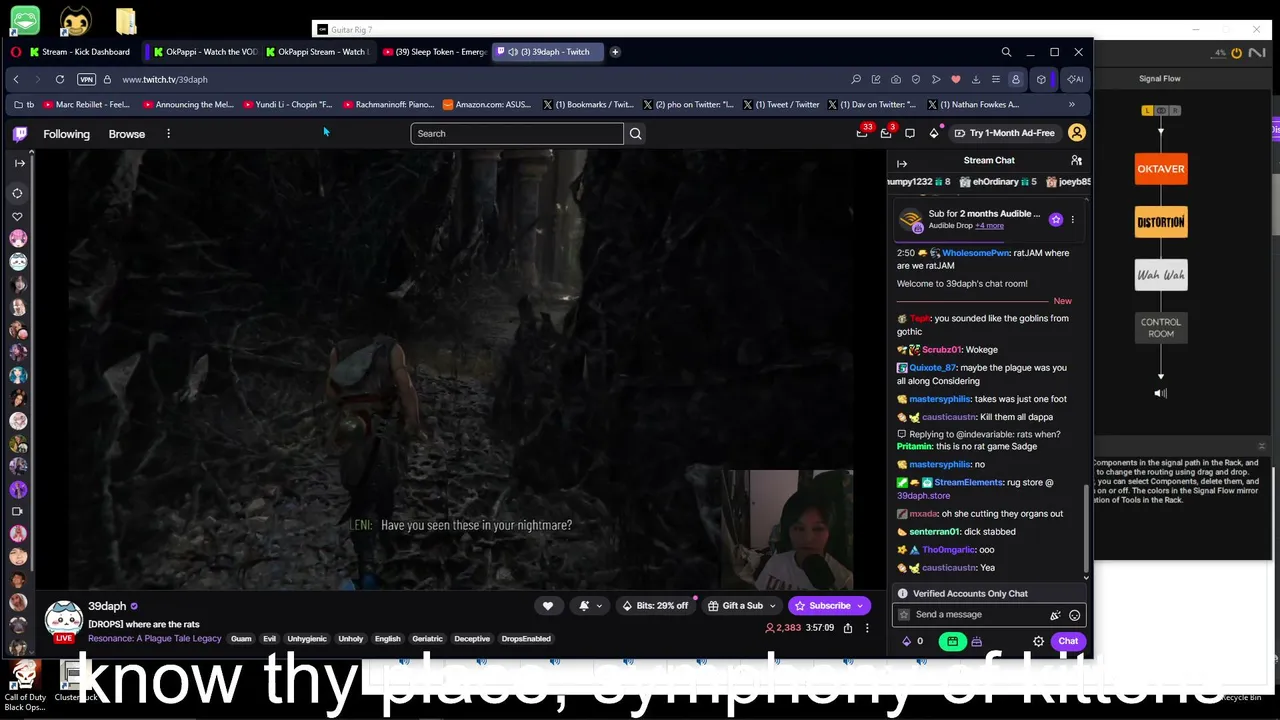1280x720 pixels.
Task: Share the stream via share icon
Action: [848, 628]
